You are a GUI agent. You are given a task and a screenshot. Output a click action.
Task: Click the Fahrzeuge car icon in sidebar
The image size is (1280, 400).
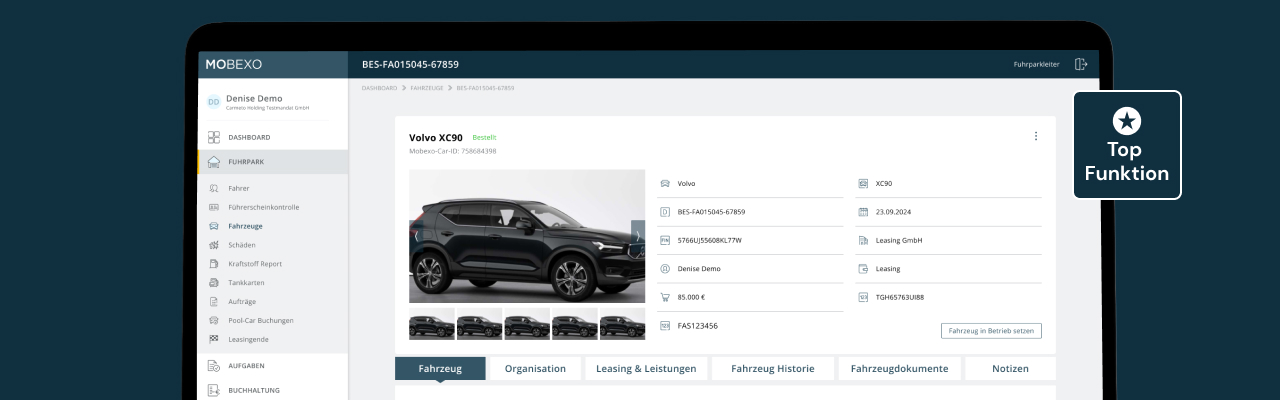tap(214, 226)
